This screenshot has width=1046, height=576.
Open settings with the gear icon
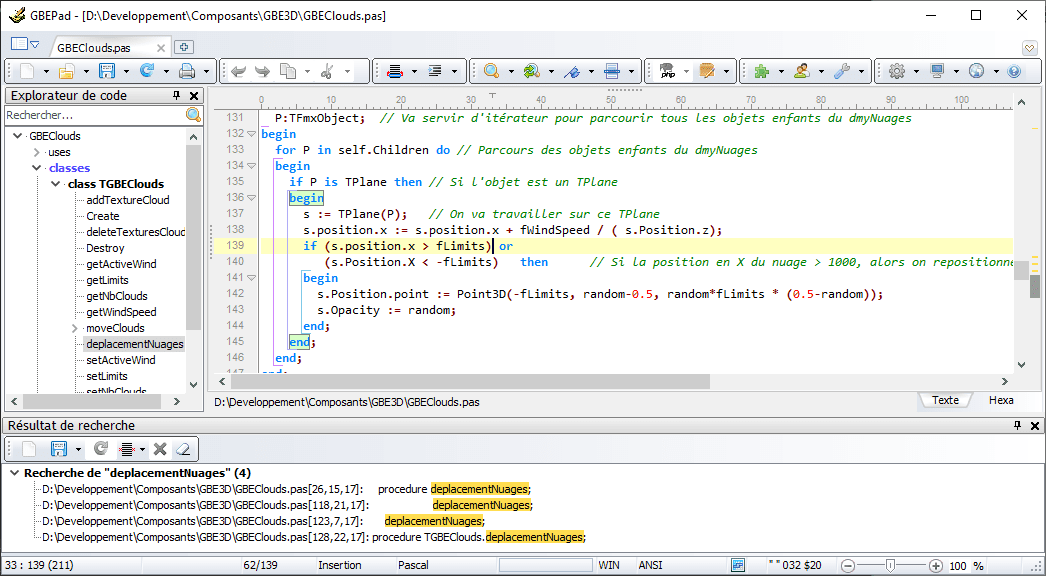(x=897, y=71)
